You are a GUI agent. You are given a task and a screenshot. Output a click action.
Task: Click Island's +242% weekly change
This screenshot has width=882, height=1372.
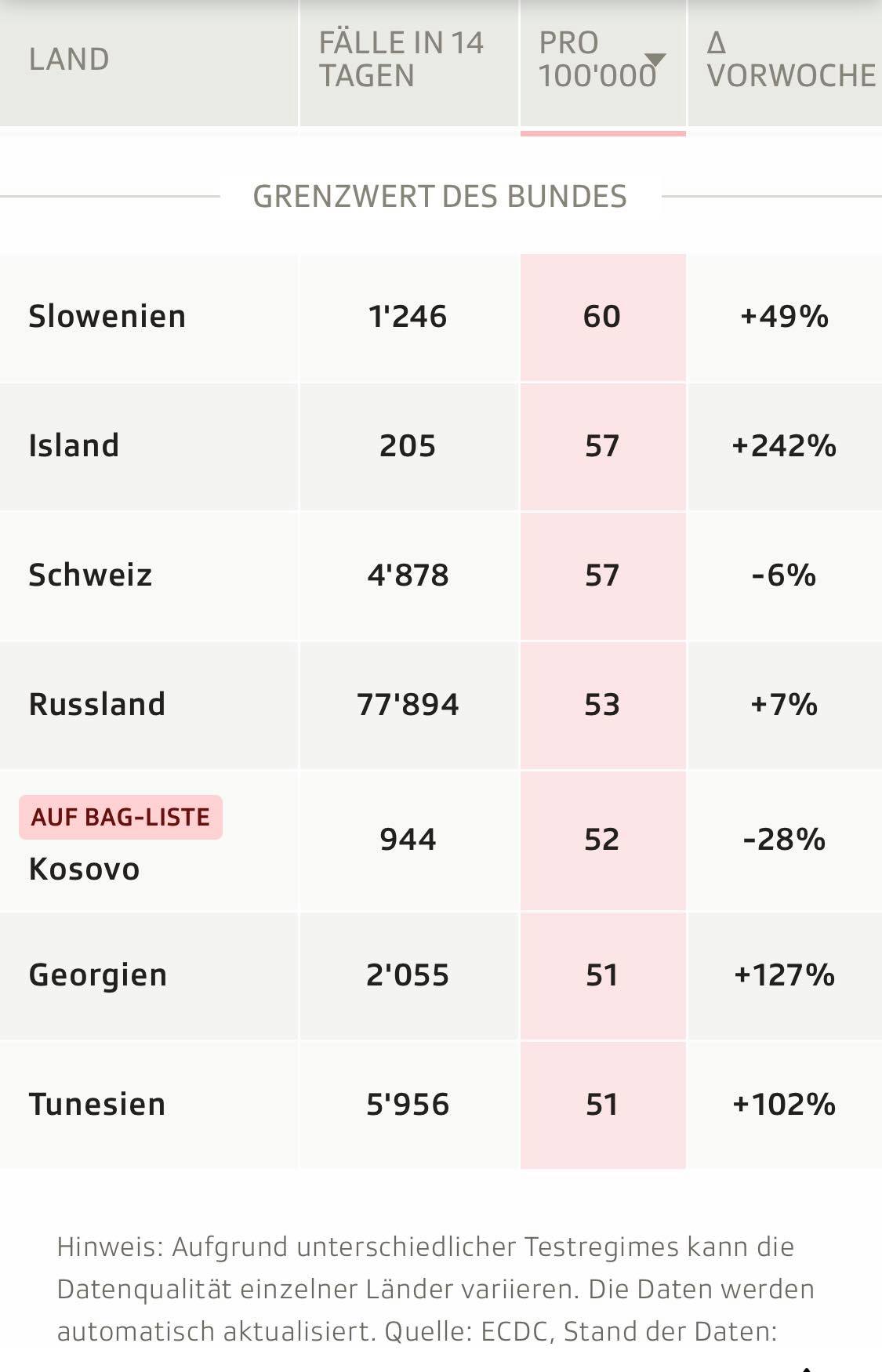tap(784, 446)
